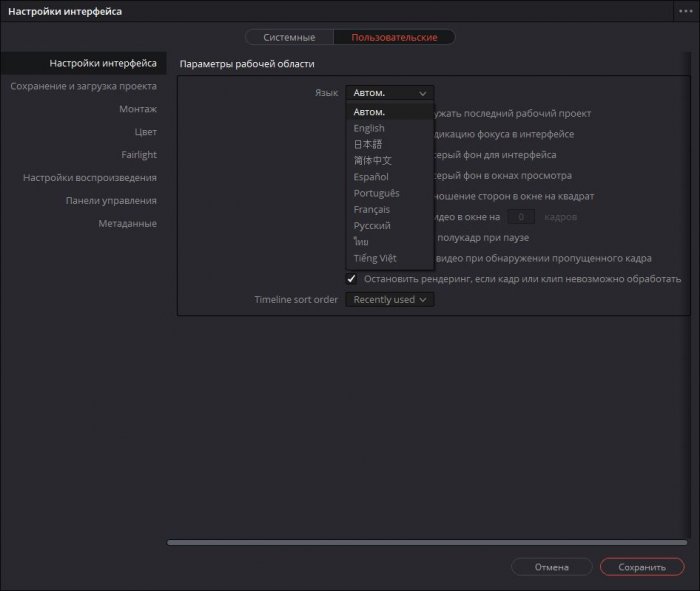The width and height of the screenshot is (700, 591).
Task: Open the Язык language dropdown
Action: pyautogui.click(x=390, y=93)
